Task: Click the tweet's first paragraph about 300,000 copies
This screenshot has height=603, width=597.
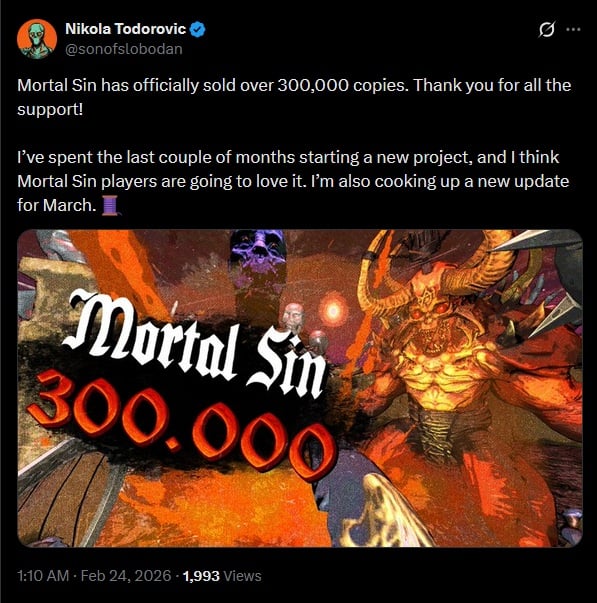Action: tap(294, 97)
